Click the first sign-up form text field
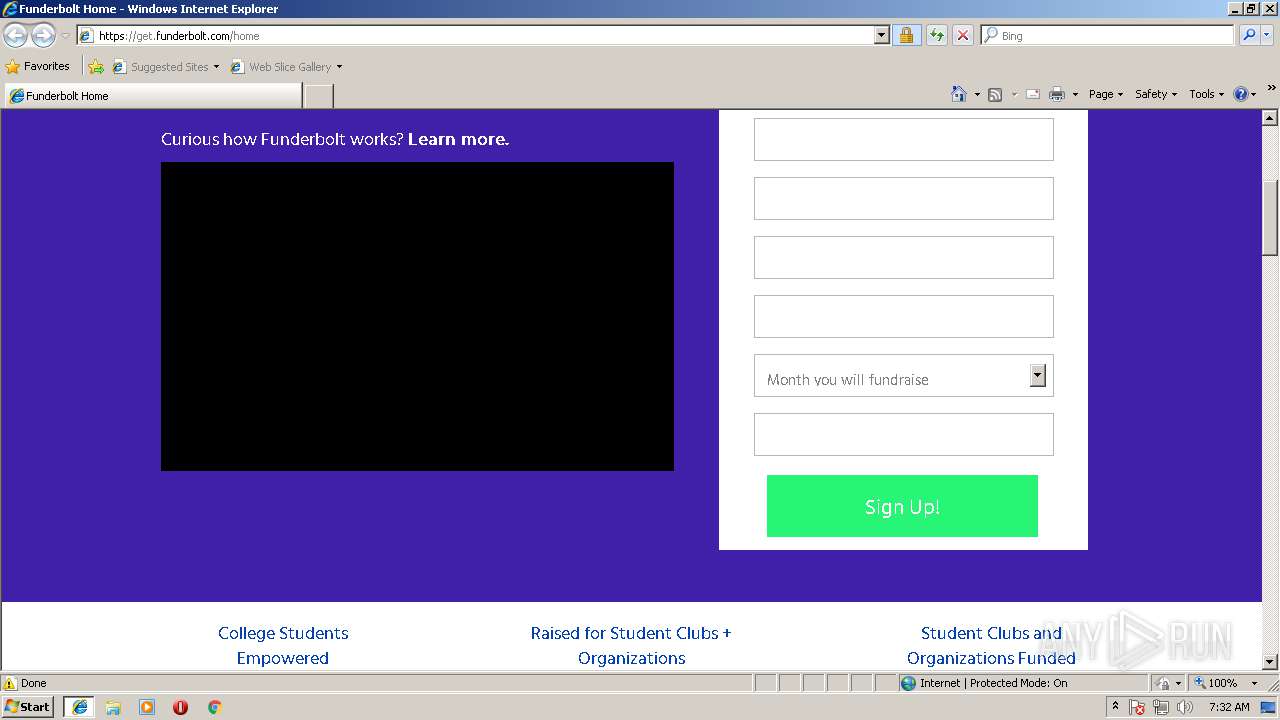Viewport: 1280px width, 720px height. click(x=903, y=139)
